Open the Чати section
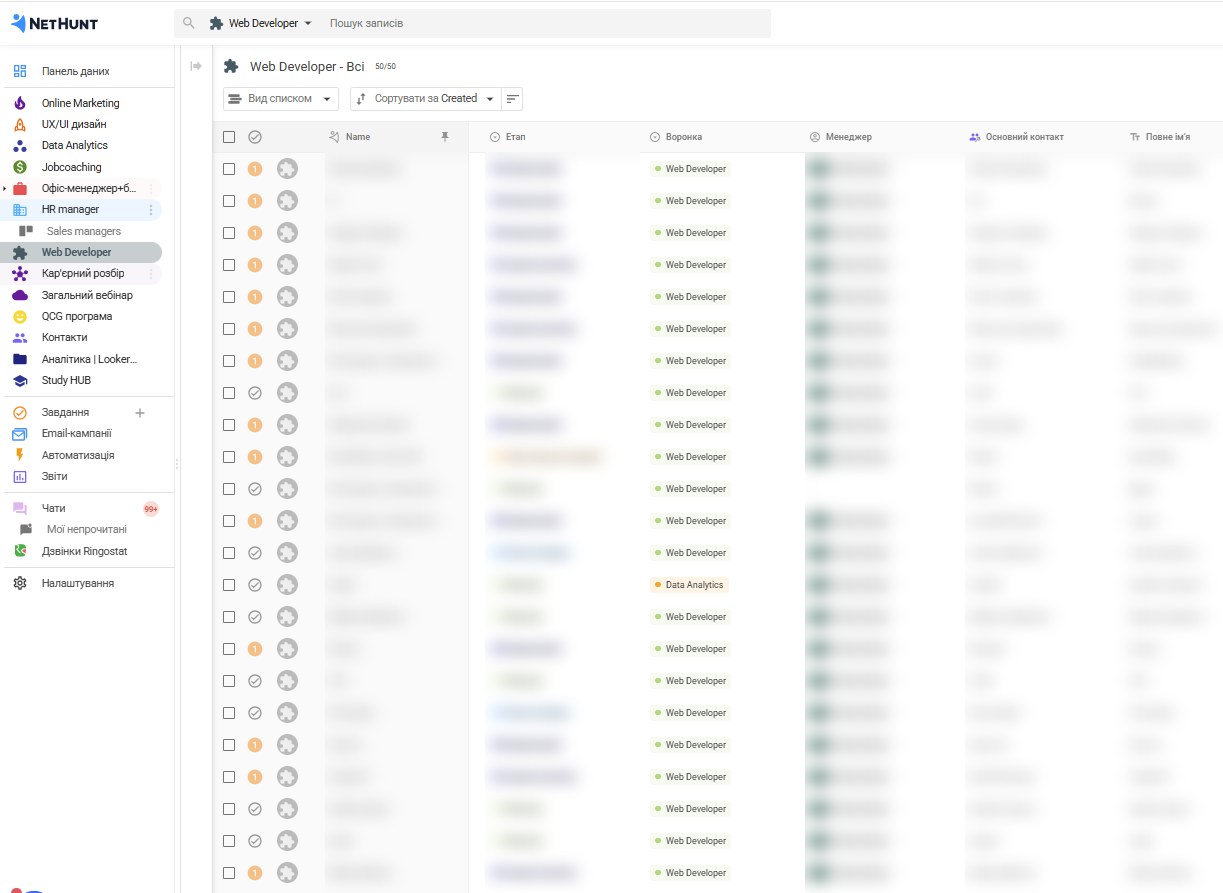The image size is (1223, 893). click(x=54, y=509)
